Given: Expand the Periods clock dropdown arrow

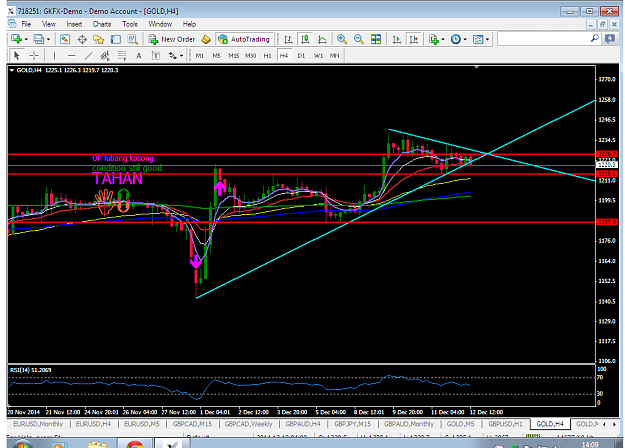Looking at the screenshot, I should [465, 39].
